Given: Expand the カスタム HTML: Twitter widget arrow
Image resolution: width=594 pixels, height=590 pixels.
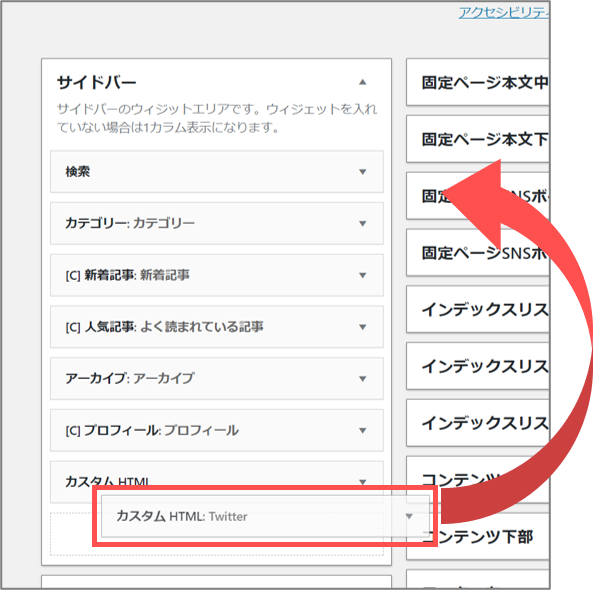Looking at the screenshot, I should [x=409, y=516].
